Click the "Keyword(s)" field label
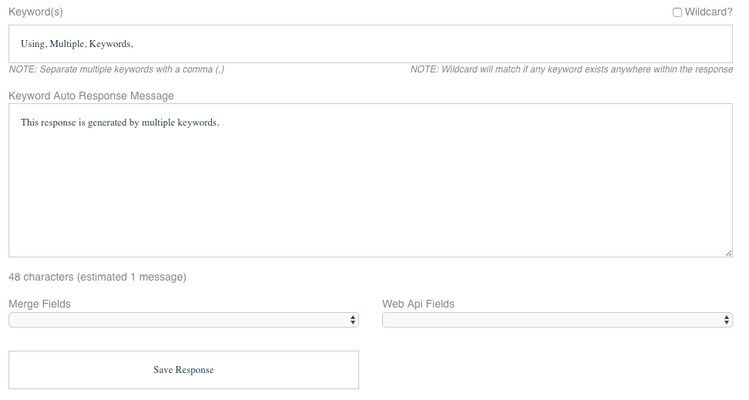 click(35, 12)
